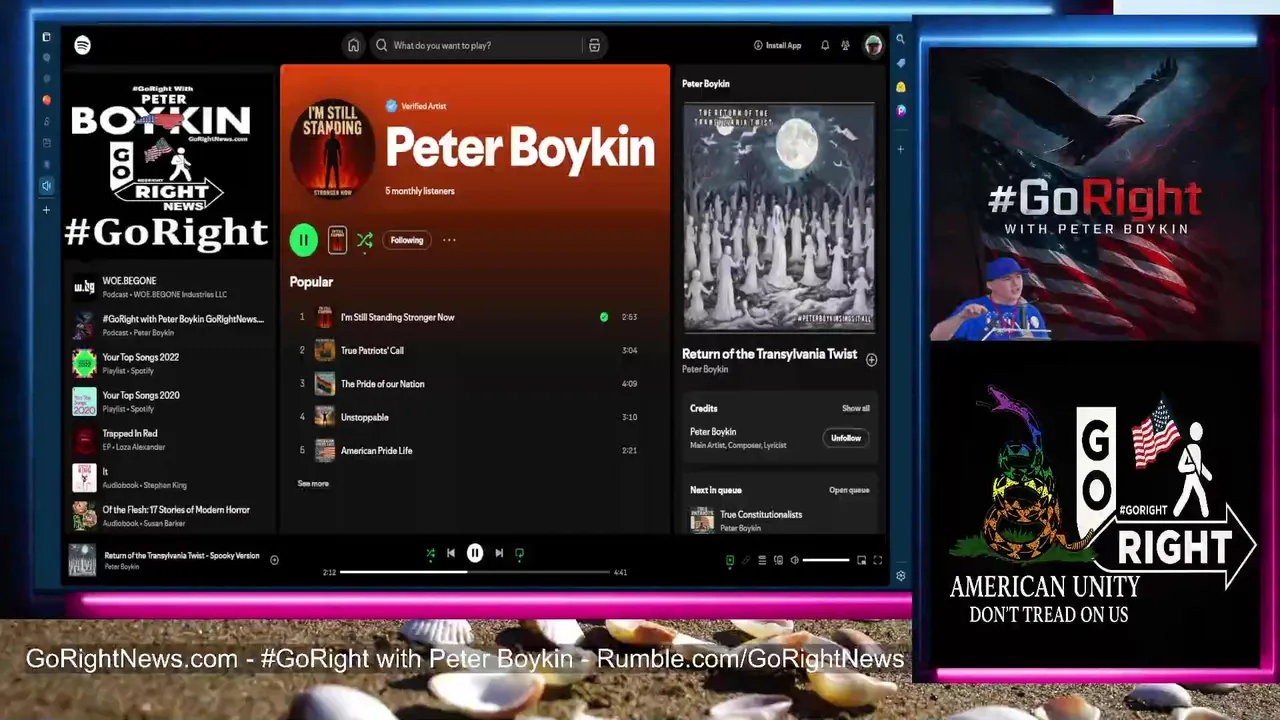
Task: Open the Queue icon in player bar
Action: (x=762, y=560)
